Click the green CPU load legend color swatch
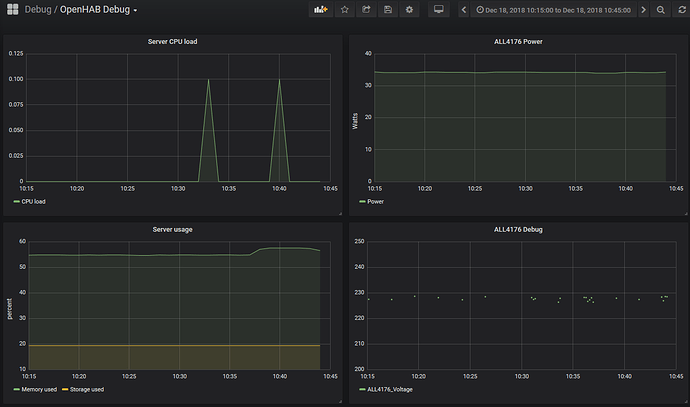The image size is (690, 407). click(x=17, y=202)
